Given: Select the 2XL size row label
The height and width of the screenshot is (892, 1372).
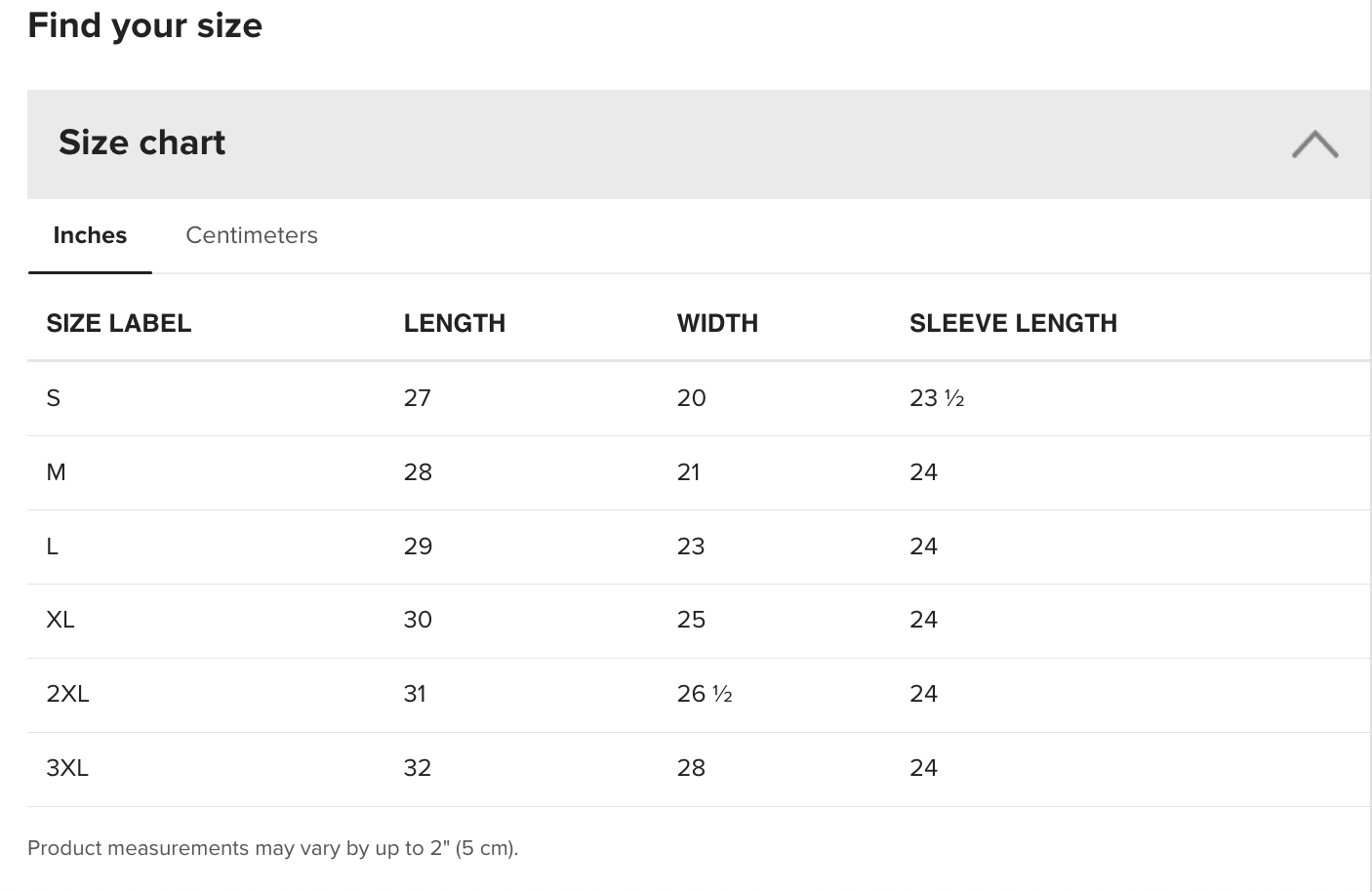Looking at the screenshot, I should pos(67,694).
